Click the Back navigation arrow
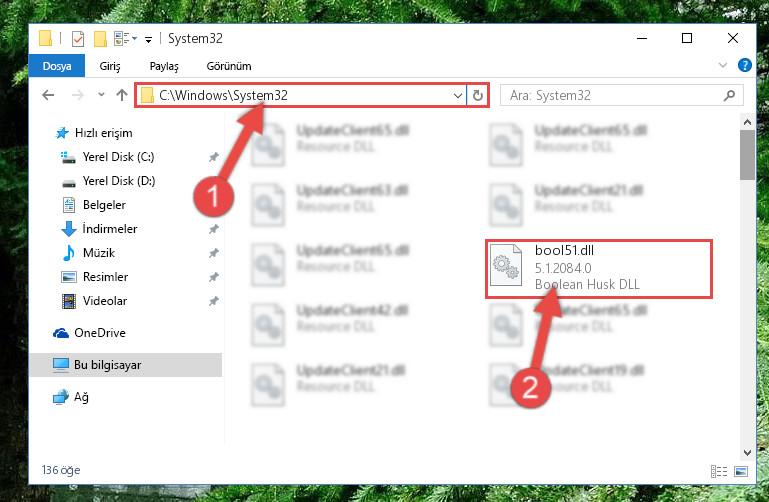 point(48,95)
